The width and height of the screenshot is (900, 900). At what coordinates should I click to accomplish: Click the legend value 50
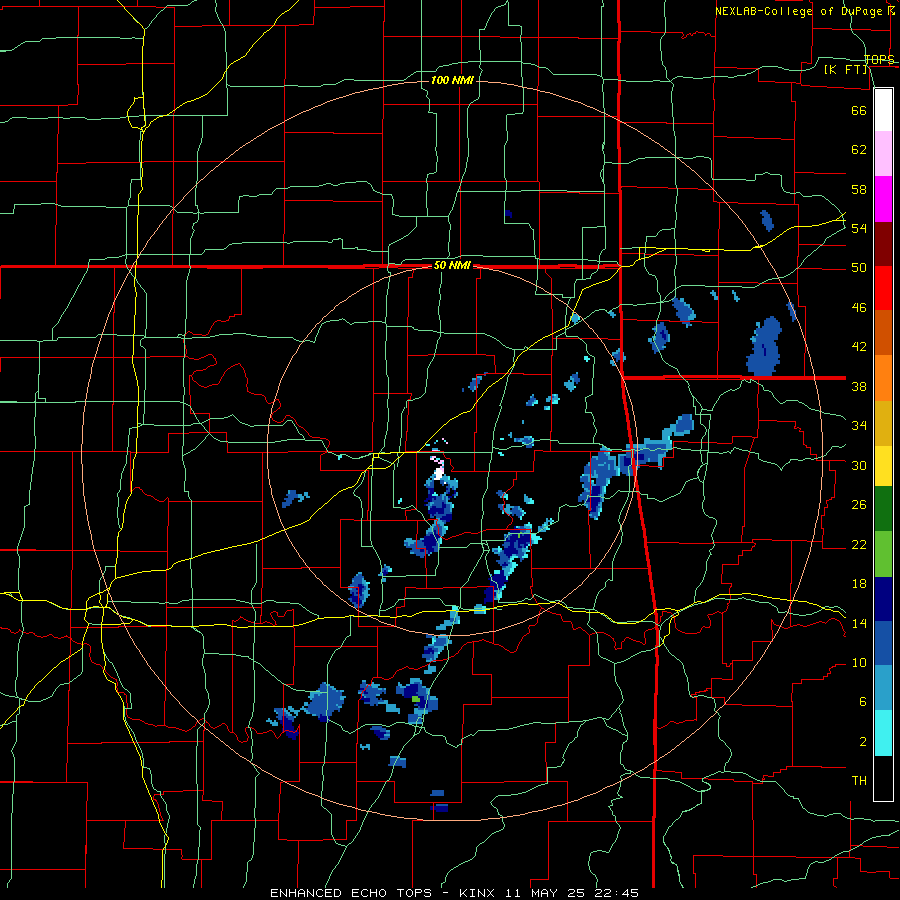859,268
